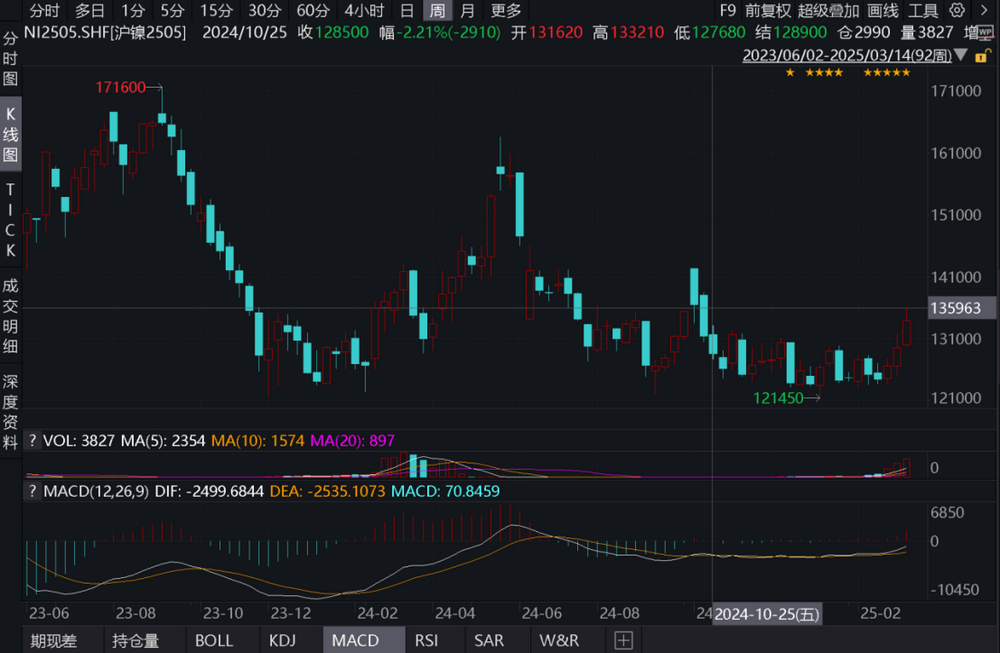Viewport: 1000px width, 653px height.
Task: Click the 超级叠加 overlay button
Action: coord(828,11)
